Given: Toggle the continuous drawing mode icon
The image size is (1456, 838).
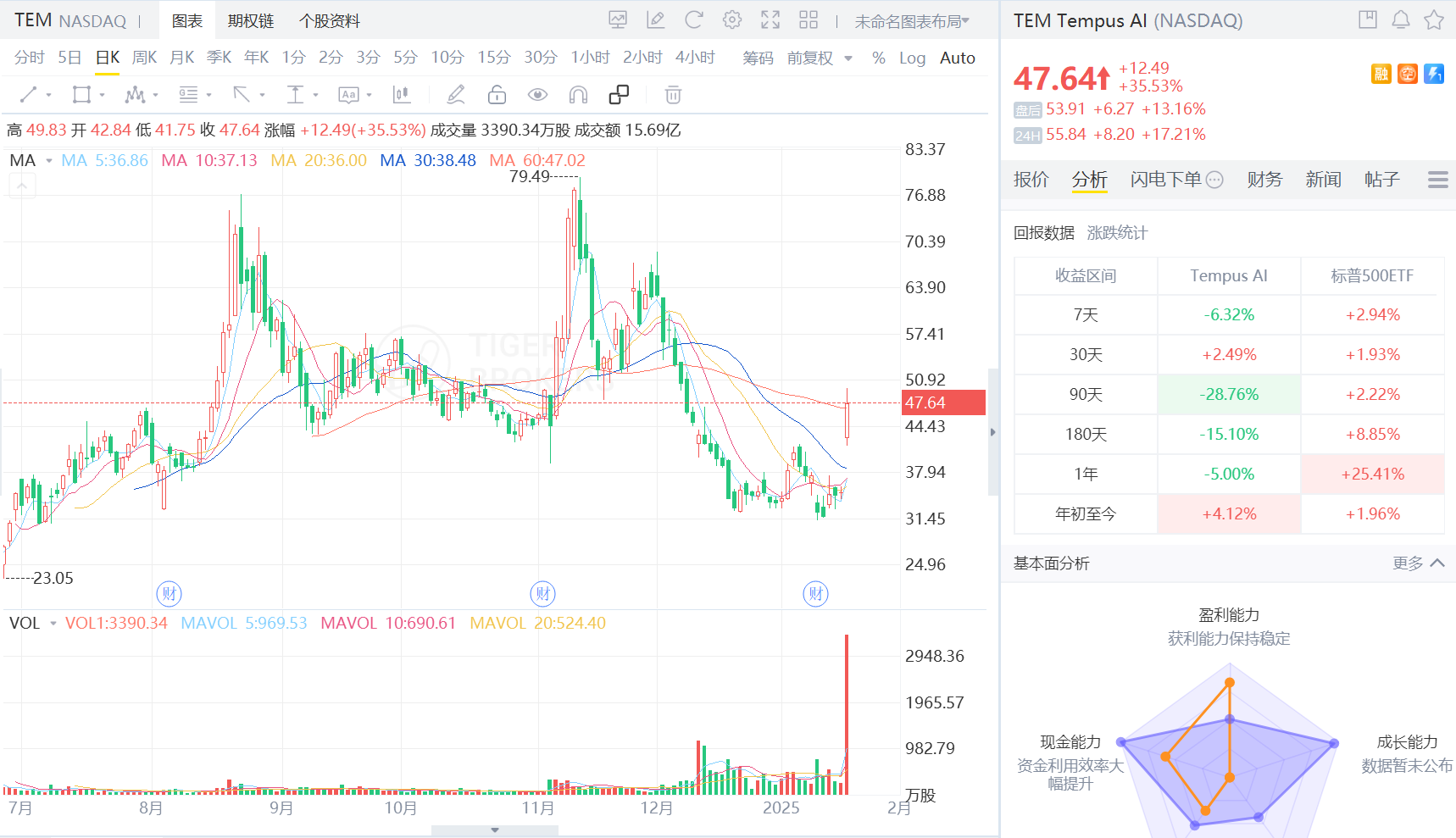Looking at the screenshot, I should [619, 95].
